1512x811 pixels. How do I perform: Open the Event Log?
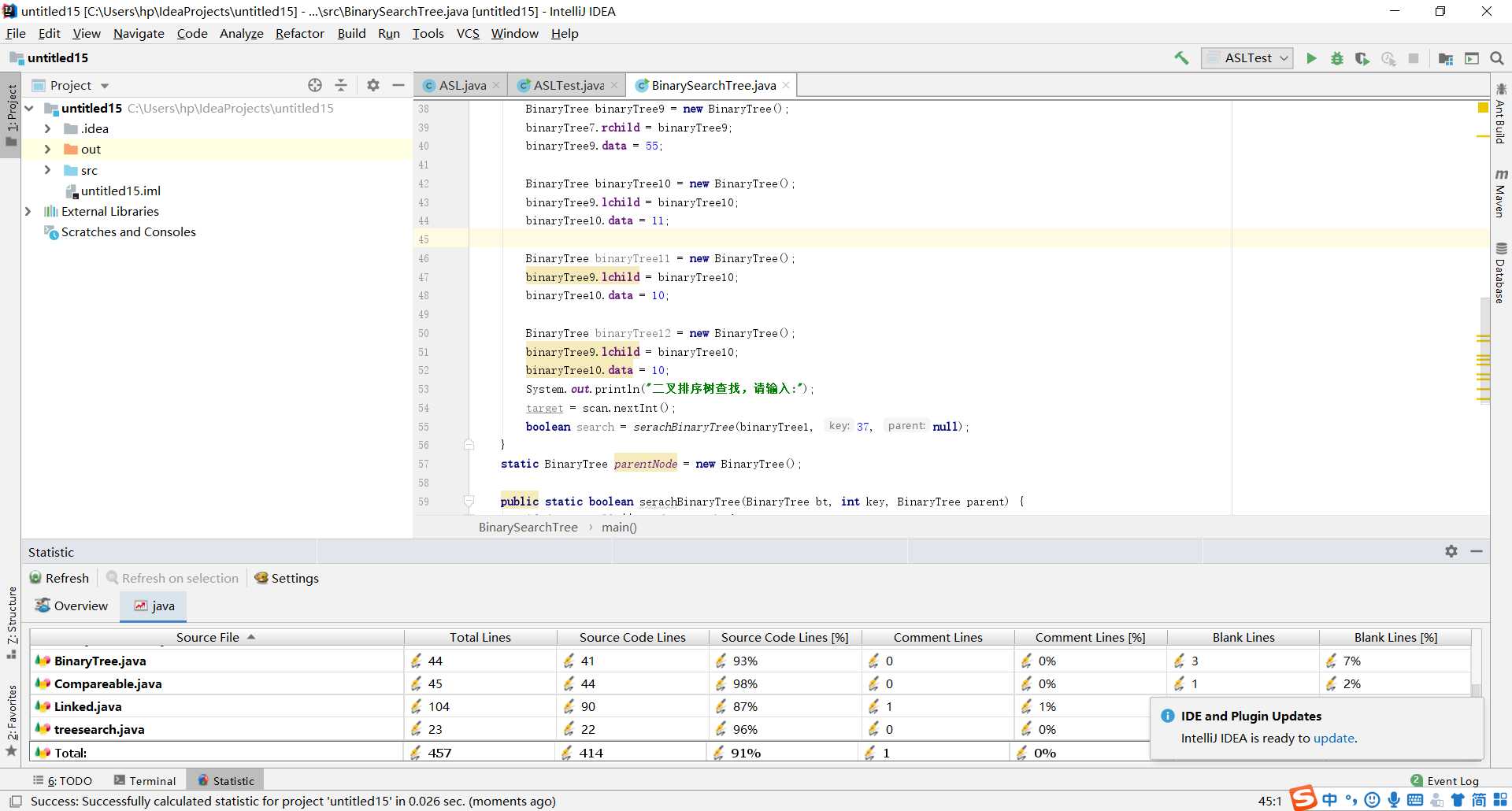click(1444, 780)
